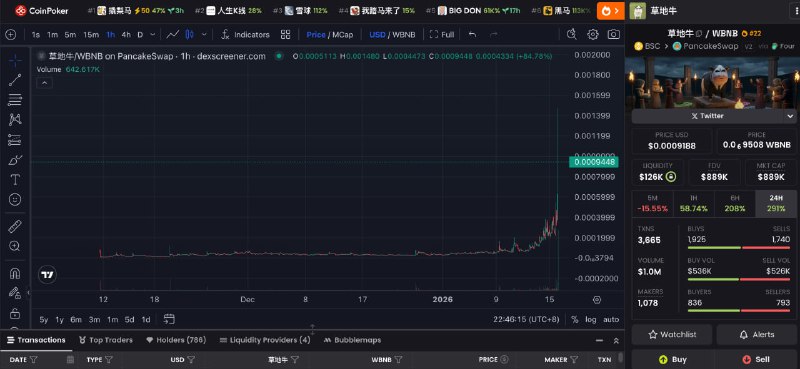Open the D timeframe dropdown arrow
Image resolution: width=800 pixels, height=369 pixels.
coord(153,35)
